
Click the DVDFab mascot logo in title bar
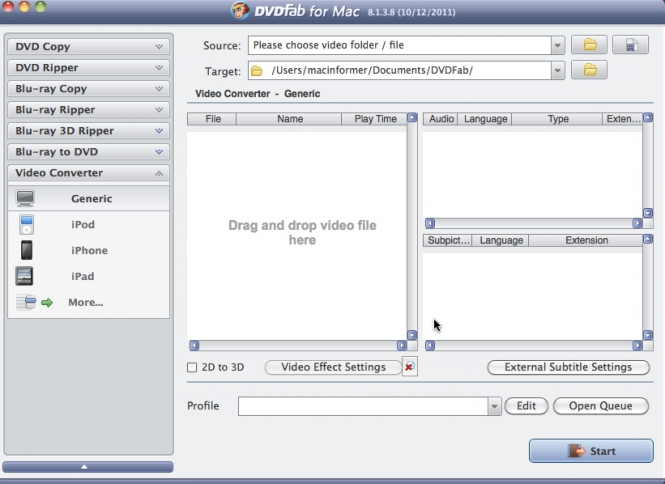240,10
